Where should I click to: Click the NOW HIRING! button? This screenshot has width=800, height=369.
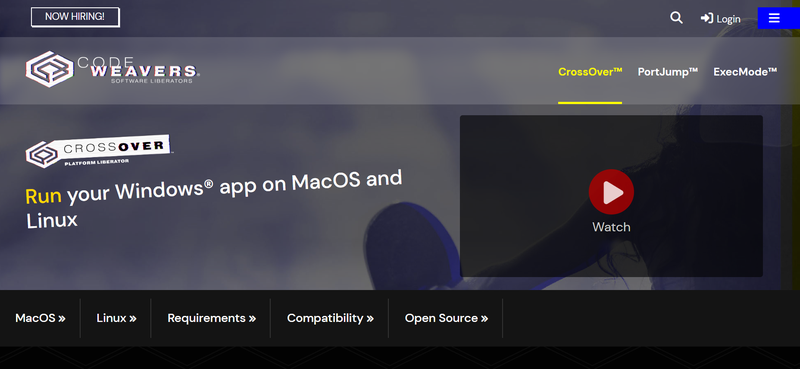(x=75, y=17)
